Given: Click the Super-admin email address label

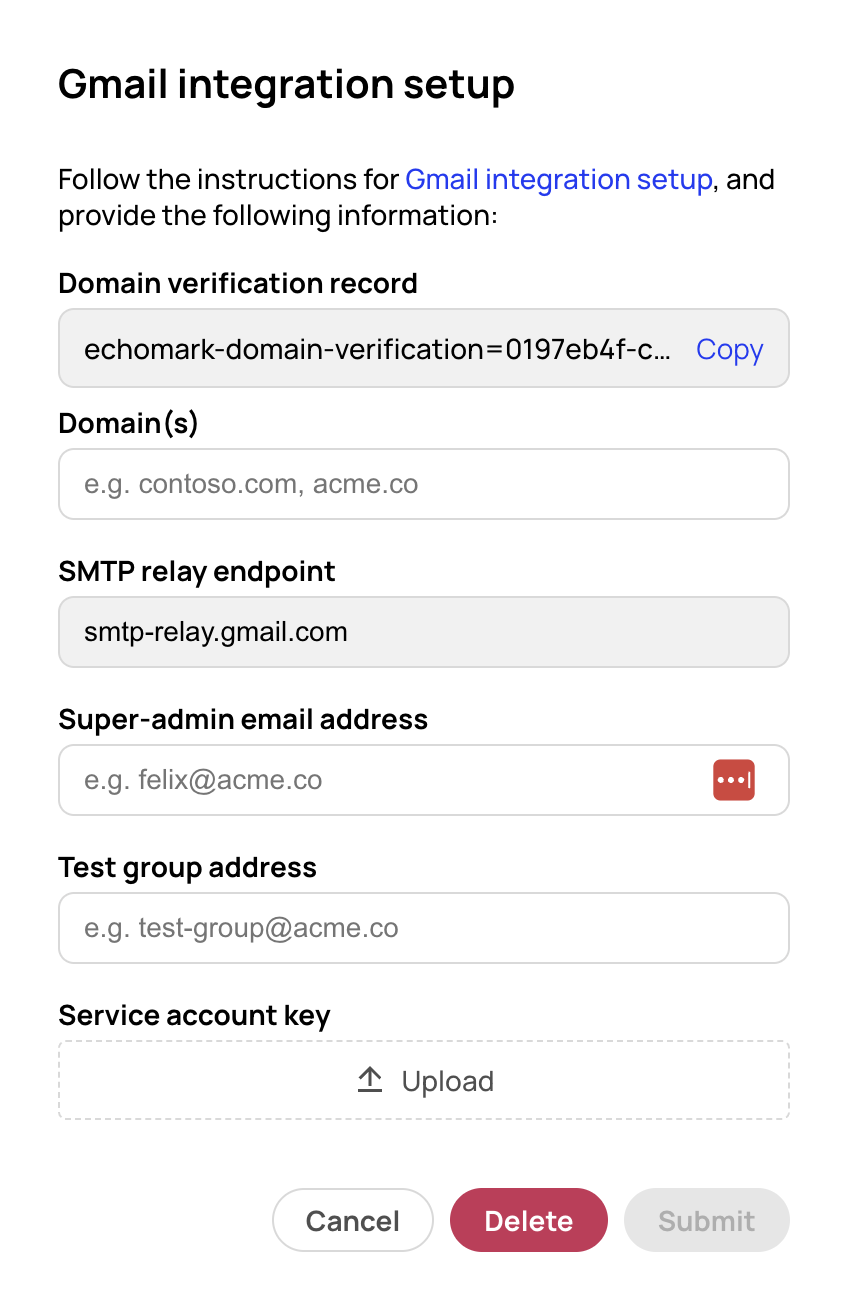Looking at the screenshot, I should pos(243,719).
